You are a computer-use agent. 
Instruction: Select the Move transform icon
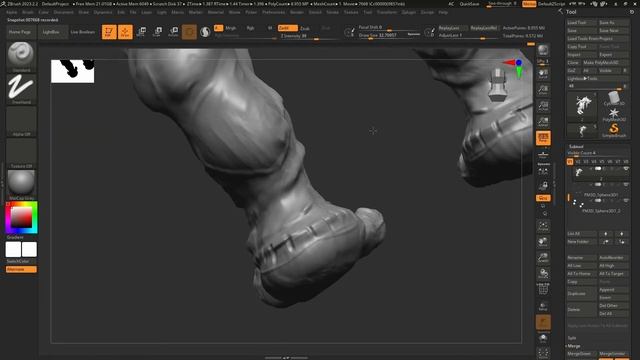[141, 32]
